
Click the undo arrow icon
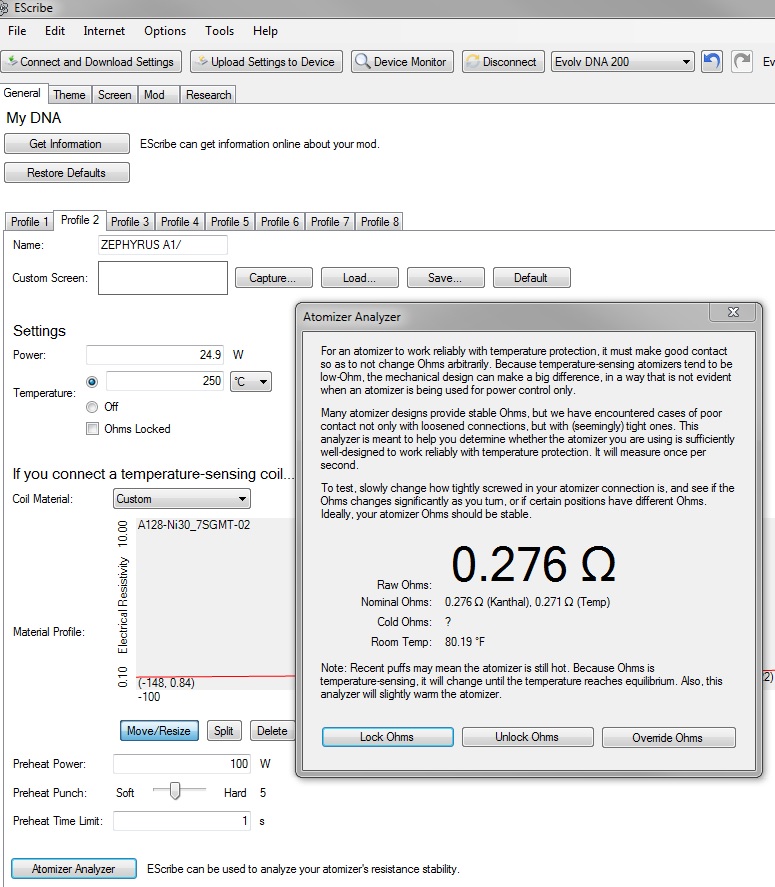(x=711, y=61)
